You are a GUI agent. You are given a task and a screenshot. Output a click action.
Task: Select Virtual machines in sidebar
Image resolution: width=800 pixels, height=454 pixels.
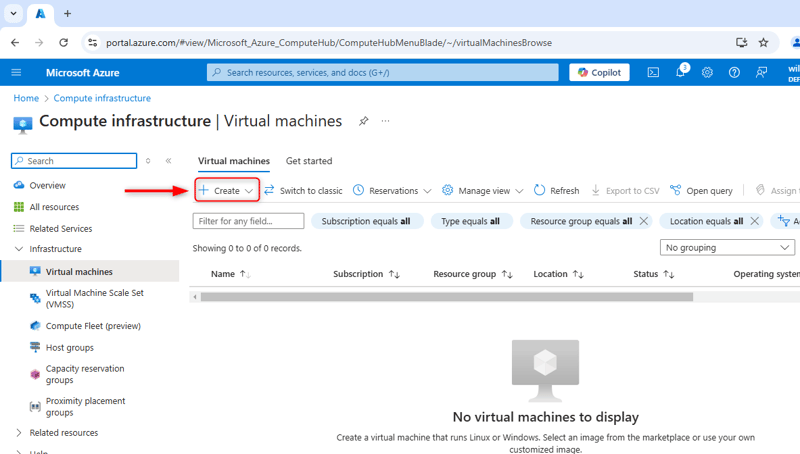pyautogui.click(x=90, y=272)
